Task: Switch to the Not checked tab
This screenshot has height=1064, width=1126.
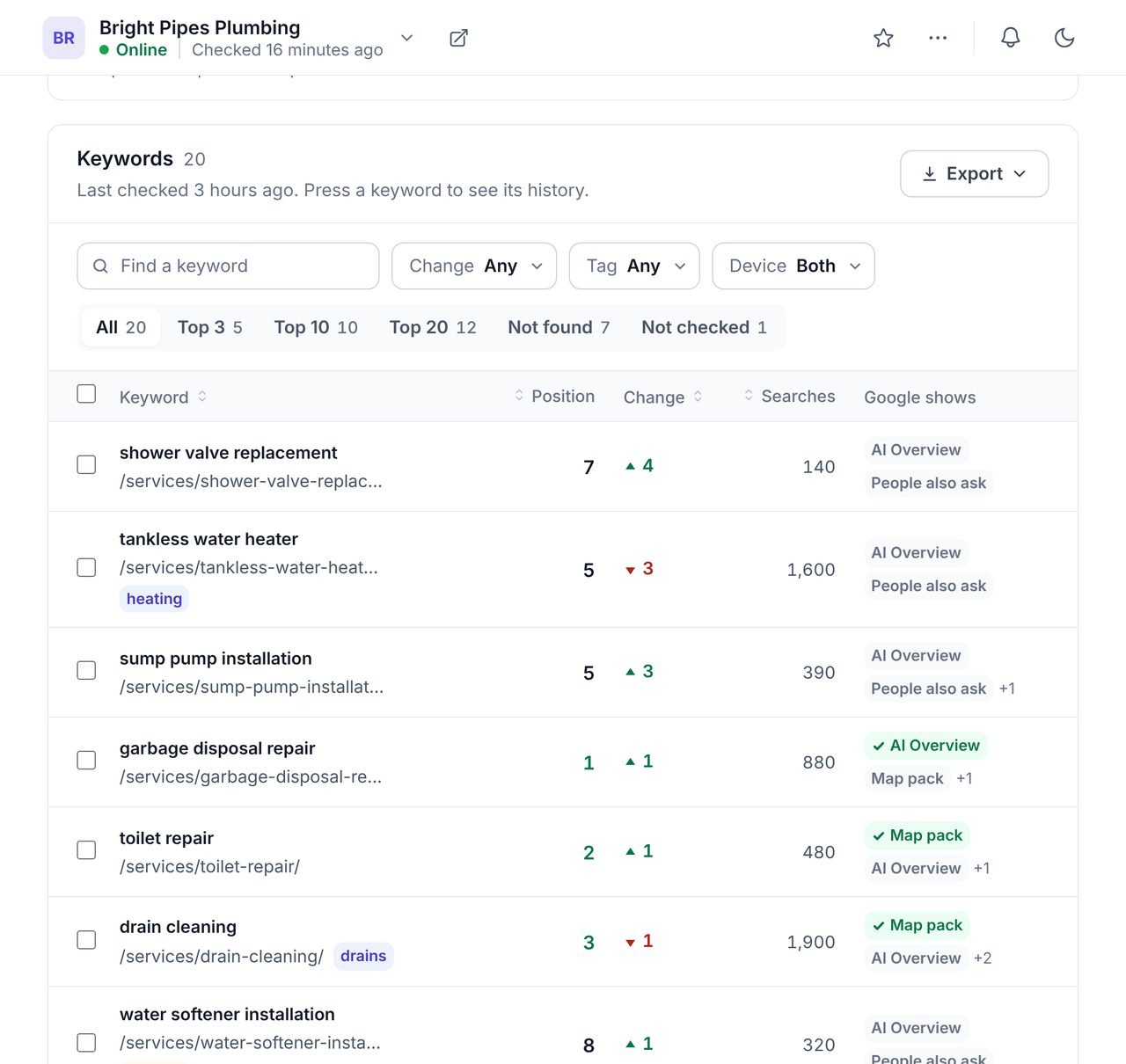Action: (x=704, y=327)
